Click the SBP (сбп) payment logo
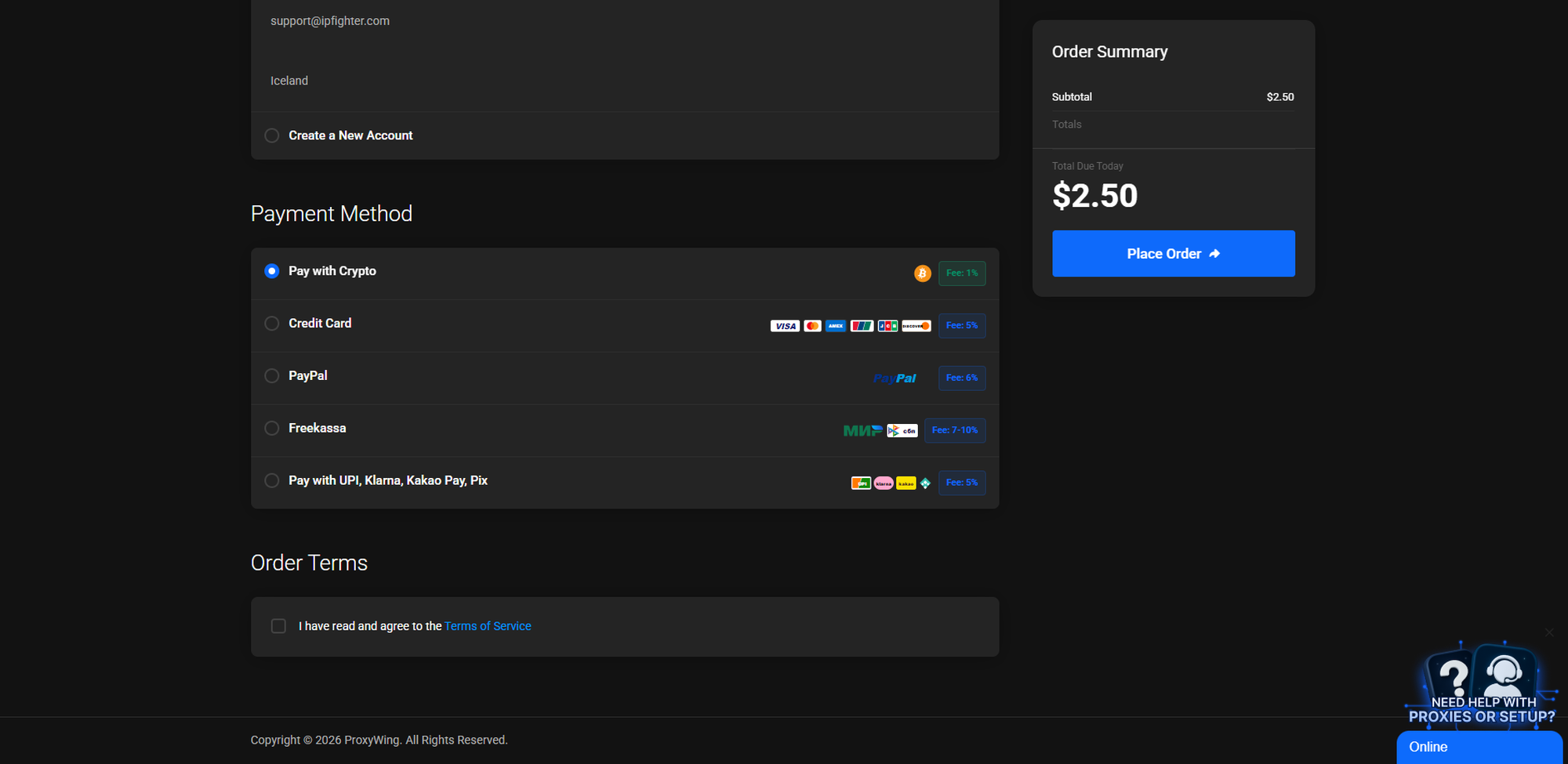This screenshot has height=764, width=1568. click(902, 431)
